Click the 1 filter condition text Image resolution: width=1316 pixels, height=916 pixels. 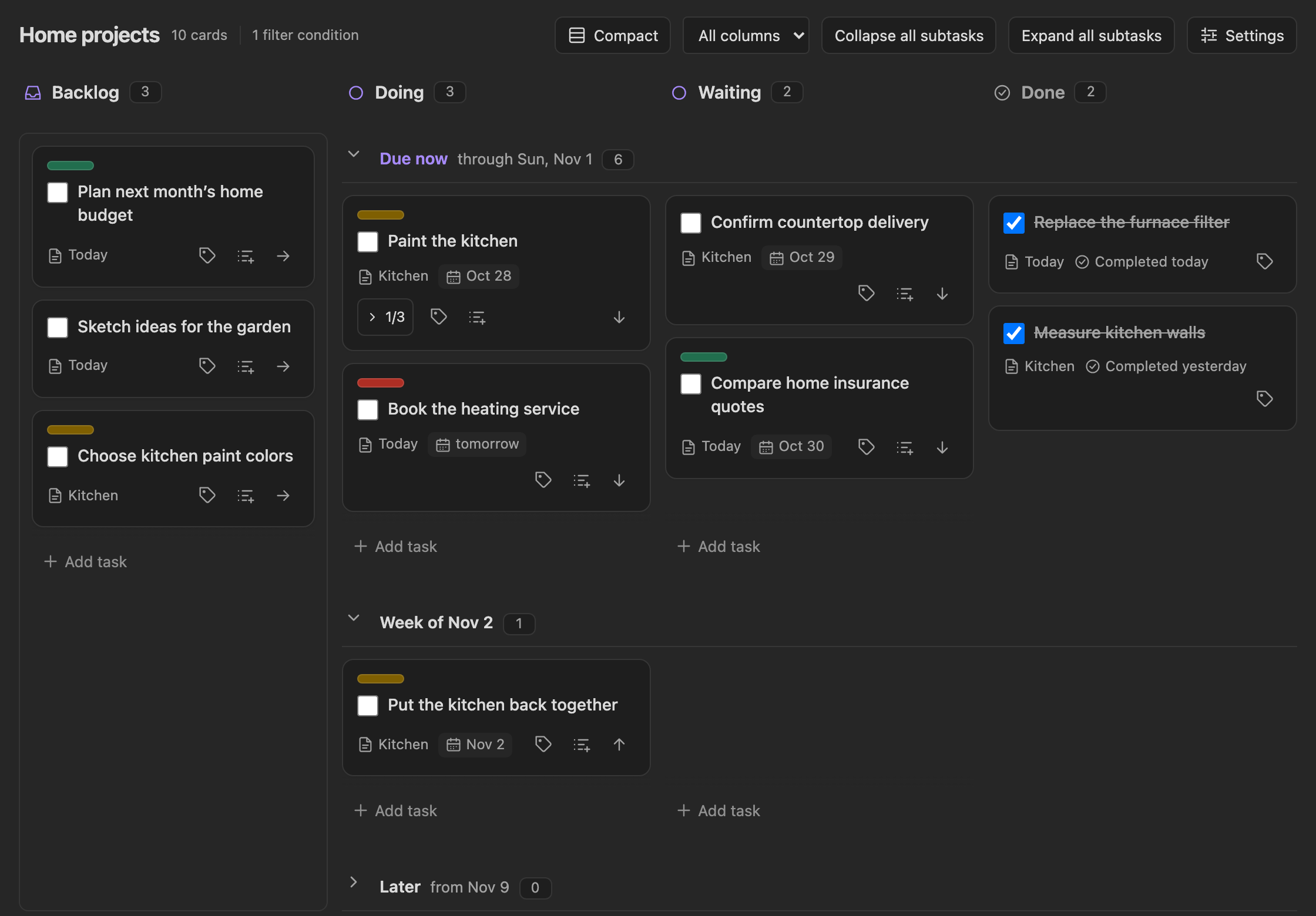[x=305, y=35]
